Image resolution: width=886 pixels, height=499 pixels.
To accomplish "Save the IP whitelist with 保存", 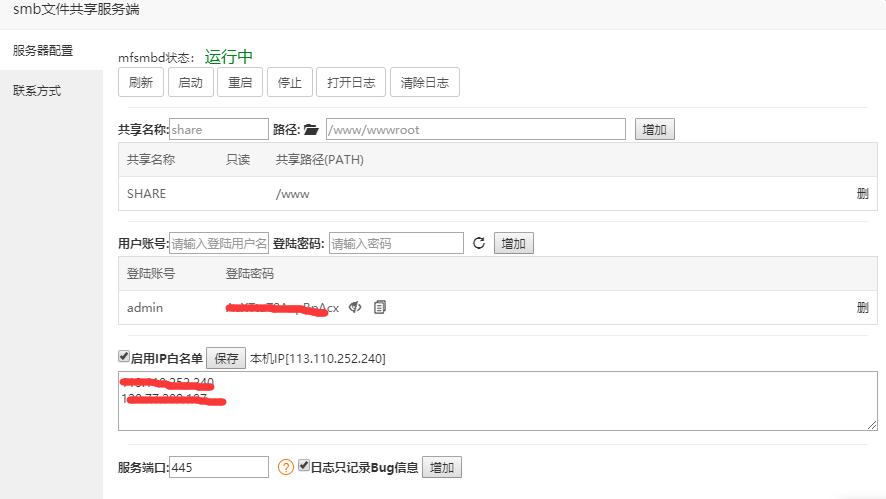I will pos(226,358).
